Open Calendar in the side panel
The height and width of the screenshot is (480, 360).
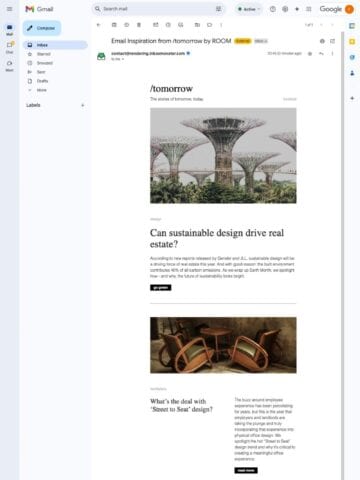pyautogui.click(x=352, y=26)
